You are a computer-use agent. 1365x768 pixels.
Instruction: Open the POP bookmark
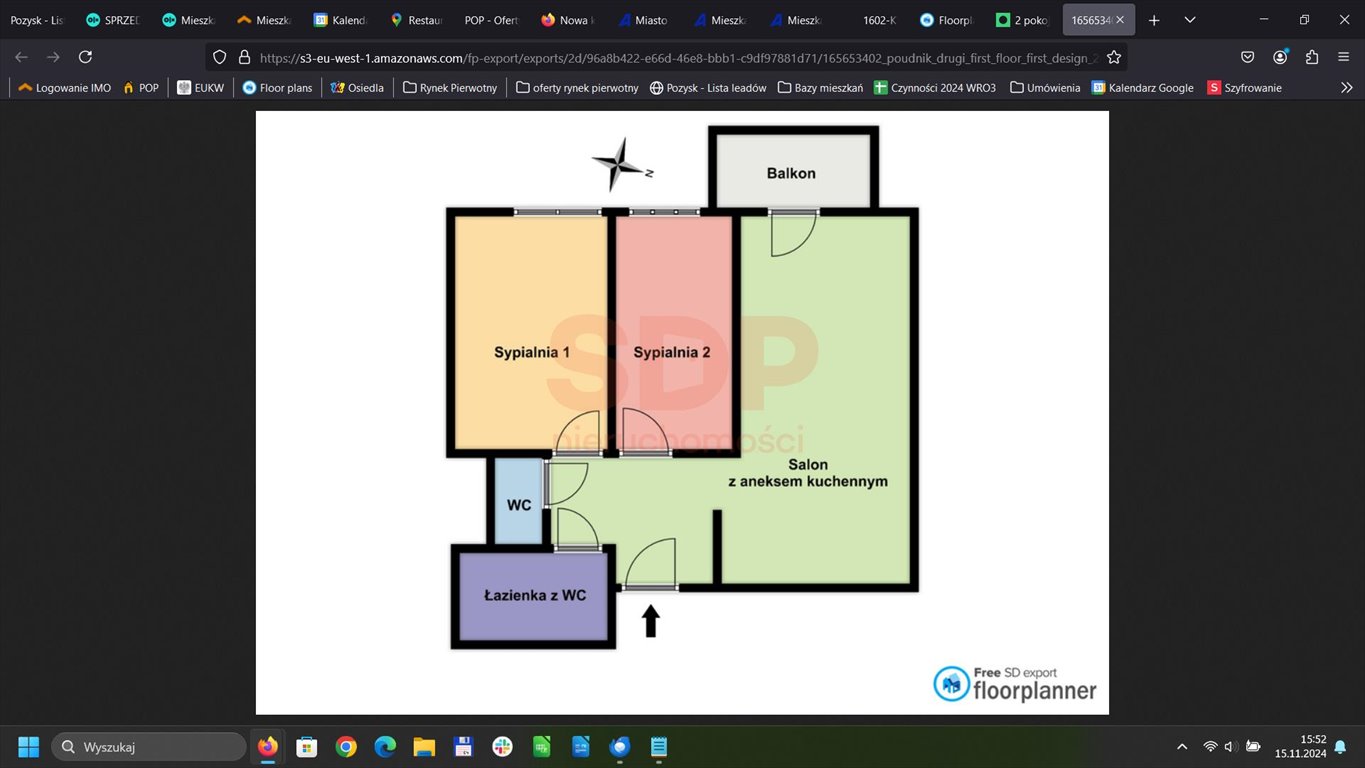point(141,88)
